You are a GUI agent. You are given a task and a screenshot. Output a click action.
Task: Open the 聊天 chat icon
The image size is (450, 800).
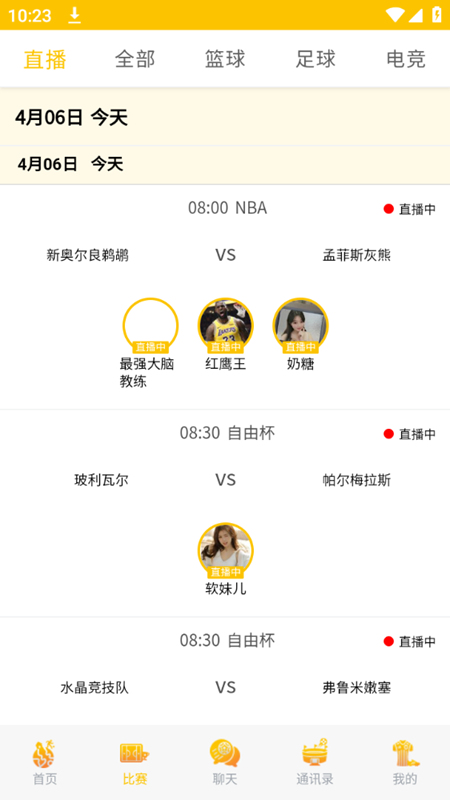225,762
